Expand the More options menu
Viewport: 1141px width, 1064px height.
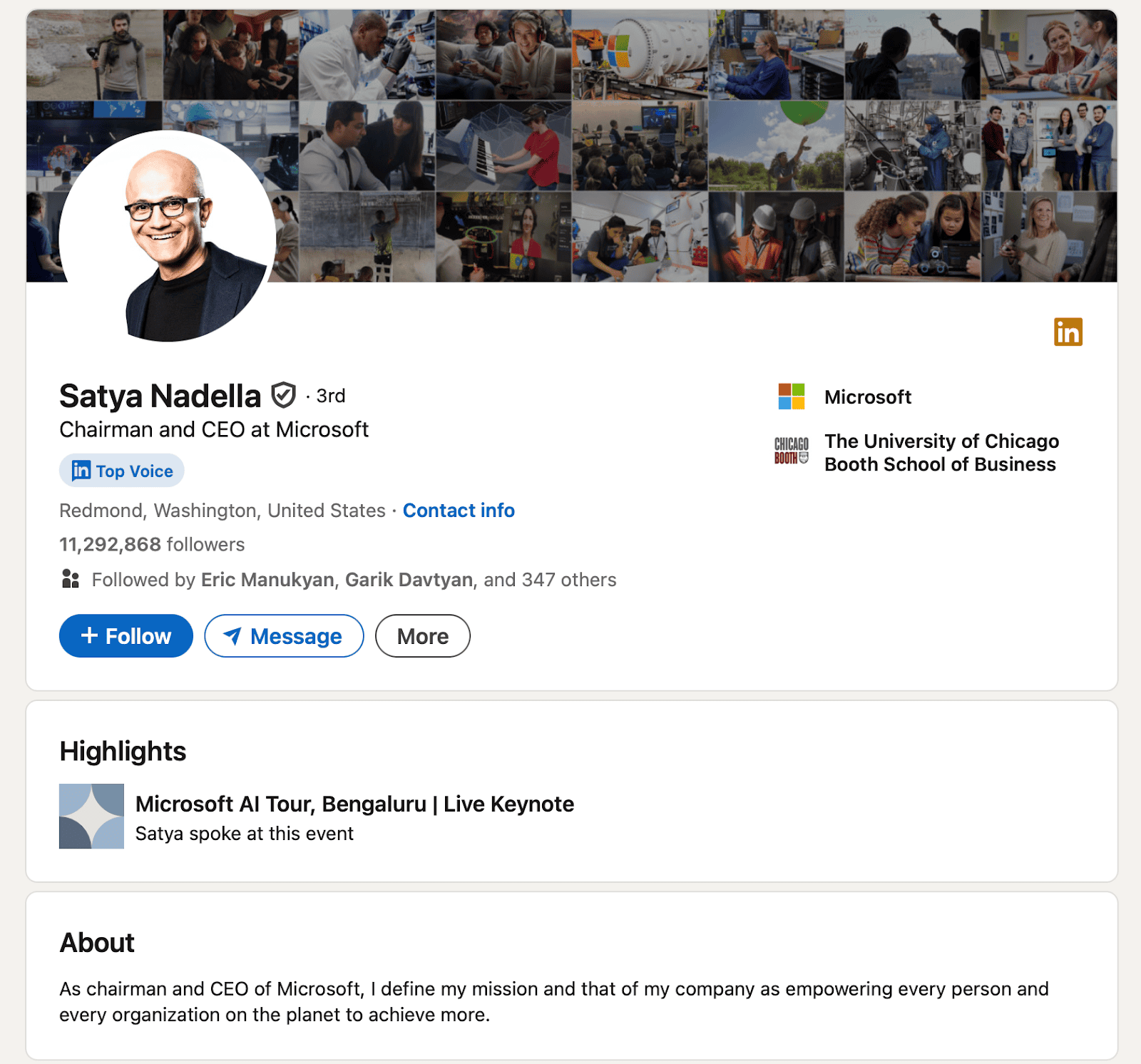coord(422,636)
